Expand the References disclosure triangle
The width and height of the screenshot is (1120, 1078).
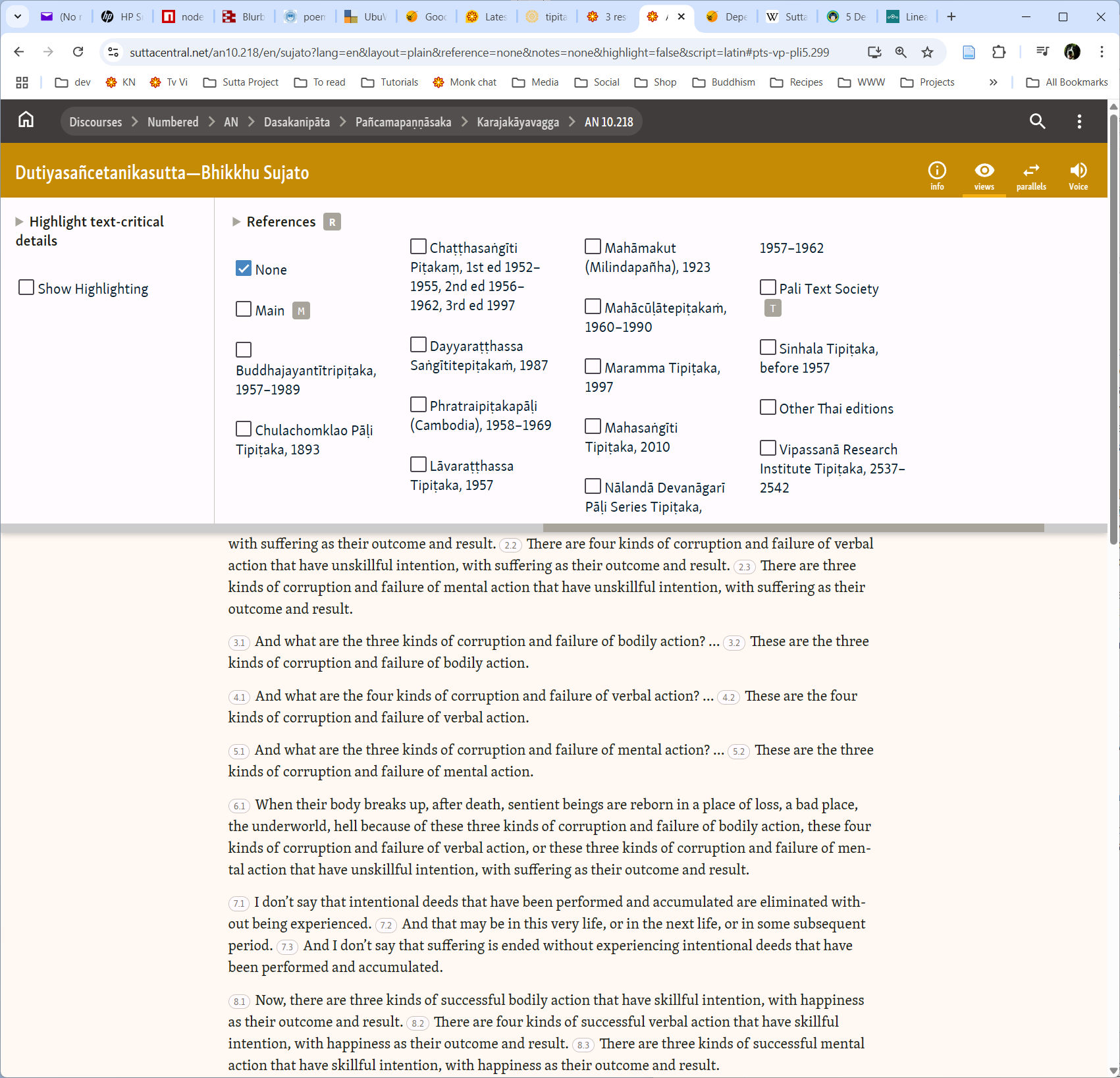click(236, 222)
